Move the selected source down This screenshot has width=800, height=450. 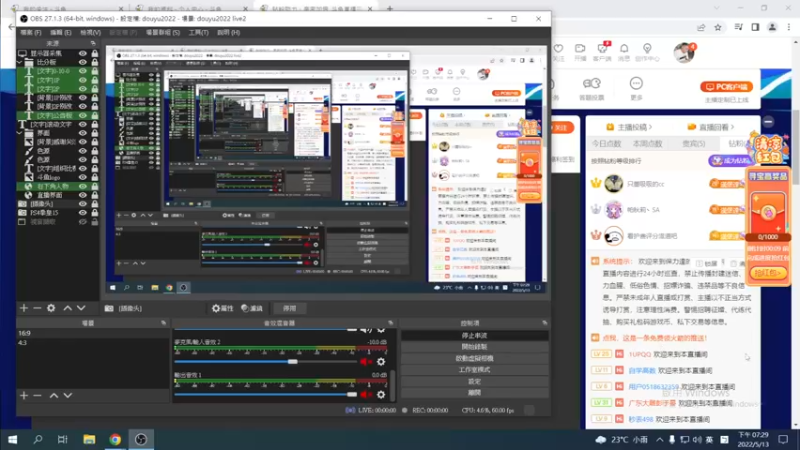(x=81, y=308)
